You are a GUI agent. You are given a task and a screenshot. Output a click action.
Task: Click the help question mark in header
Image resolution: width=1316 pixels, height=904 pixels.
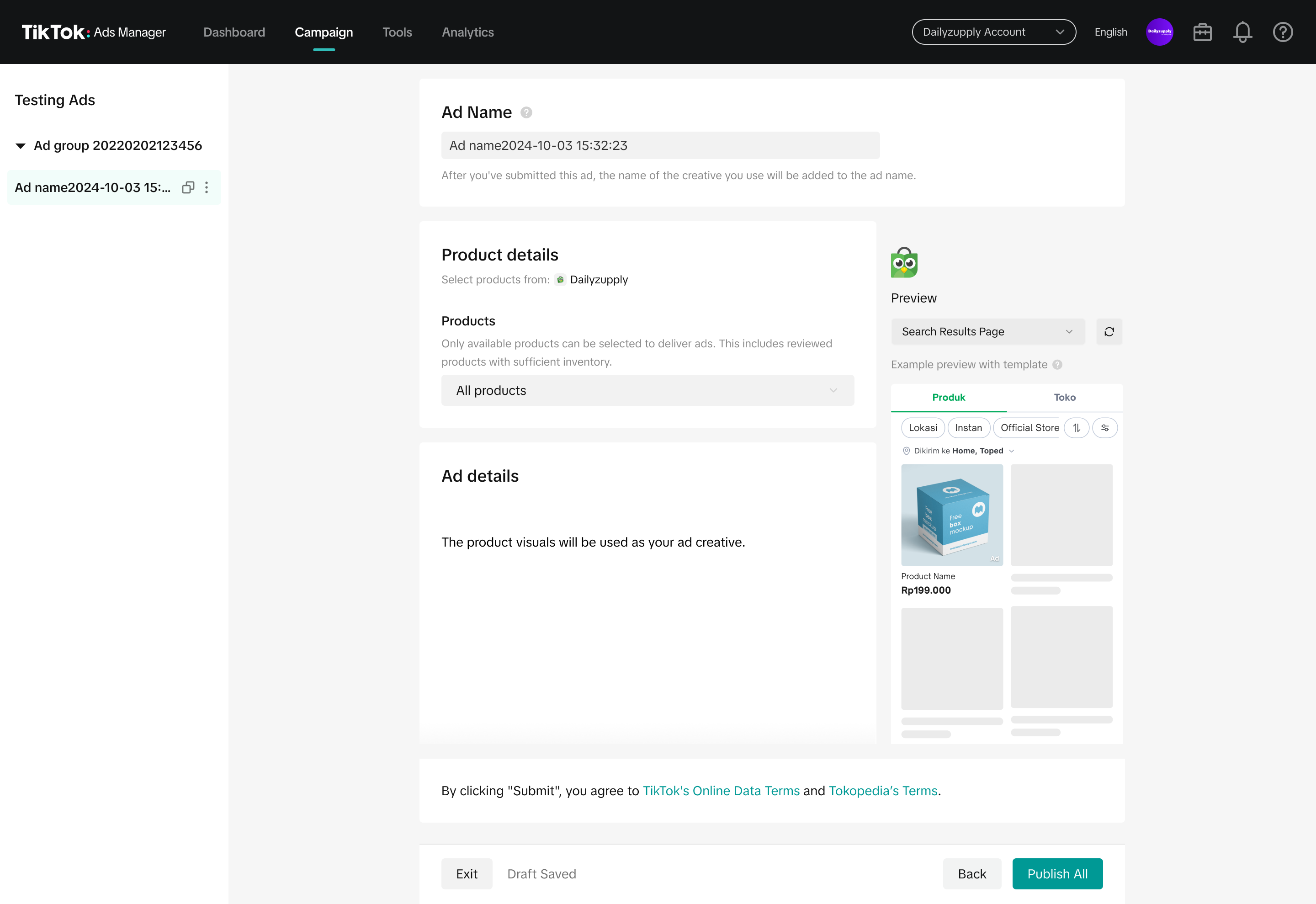click(1283, 32)
